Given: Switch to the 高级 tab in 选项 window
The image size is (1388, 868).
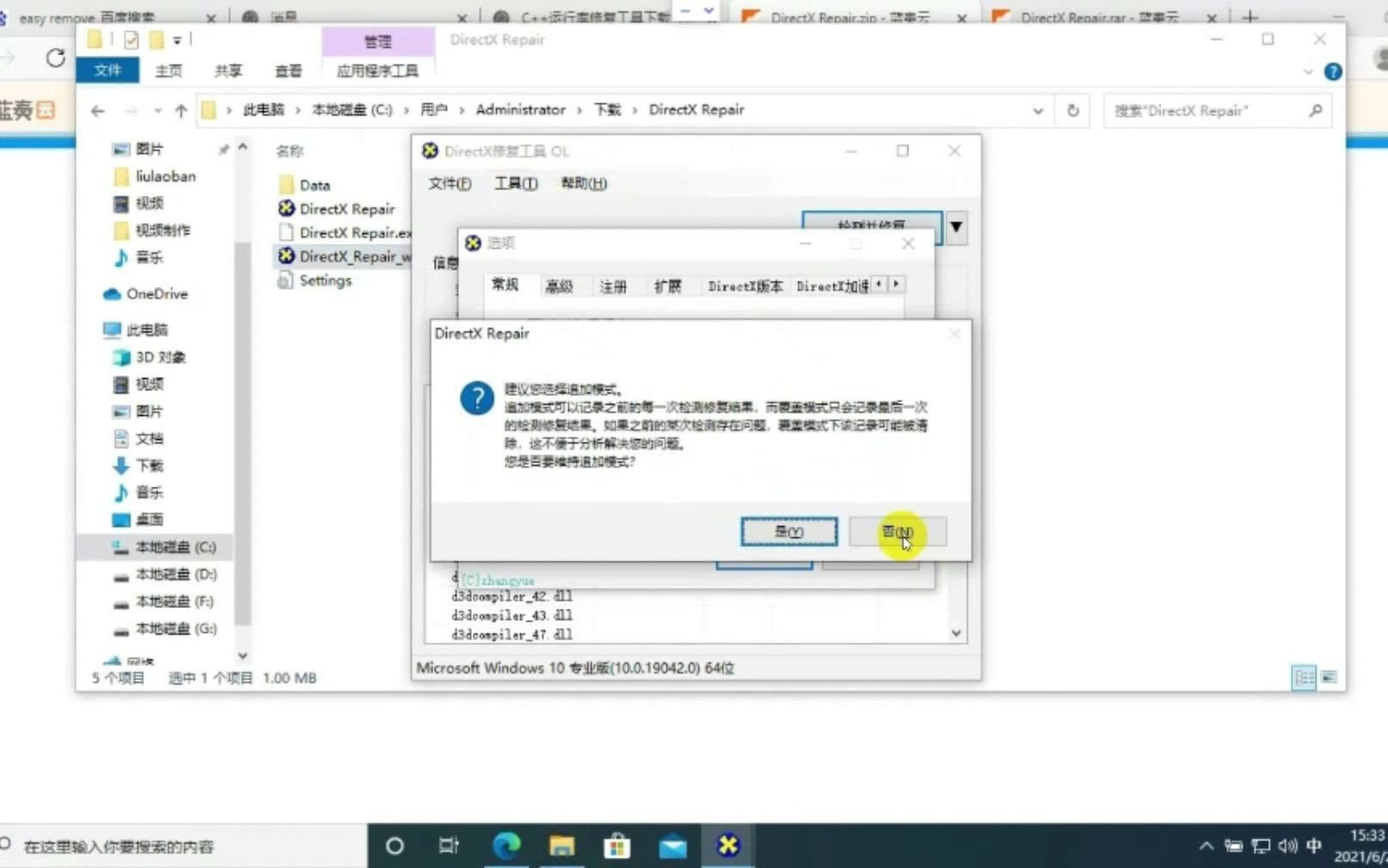Looking at the screenshot, I should point(560,287).
